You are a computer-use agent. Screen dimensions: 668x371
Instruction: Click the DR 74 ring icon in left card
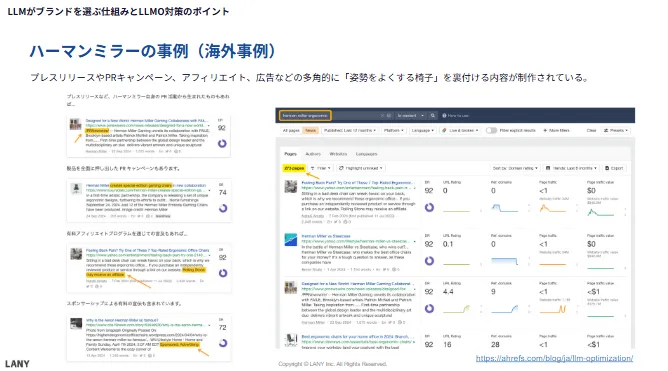click(222, 208)
